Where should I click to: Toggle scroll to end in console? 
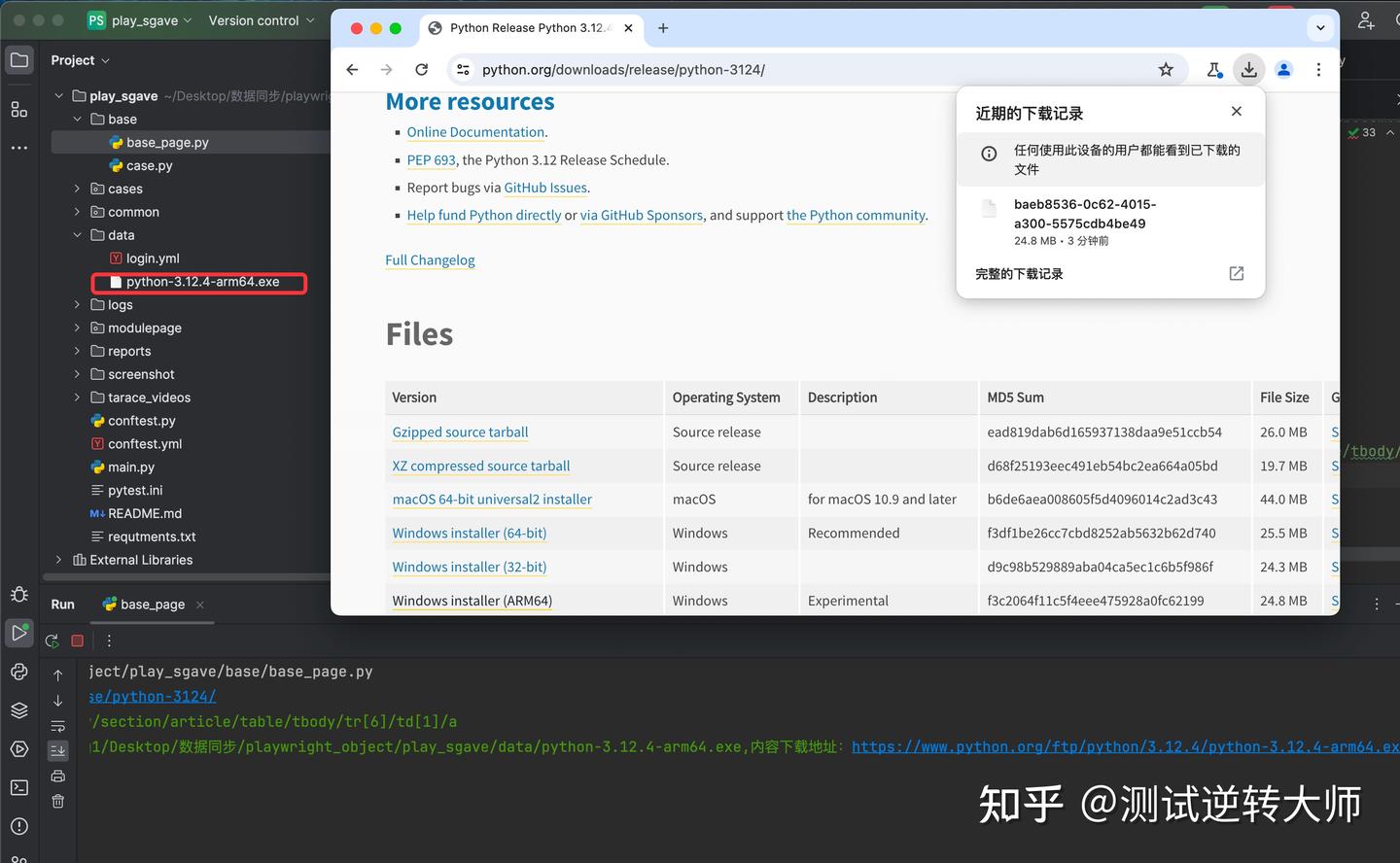[x=57, y=749]
